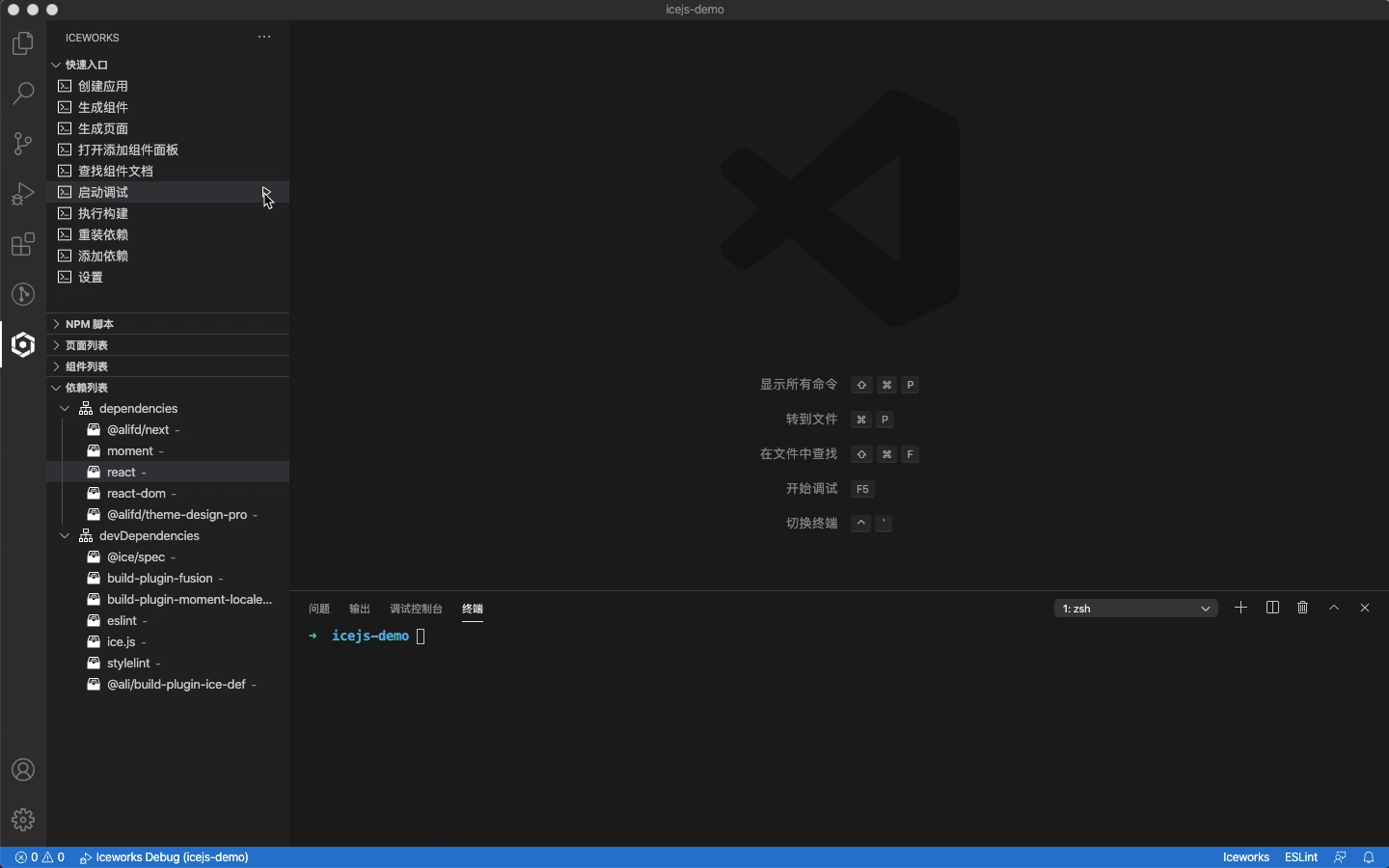Open notifications bell in status bar
Screen dimensions: 1389x868
(x=1369, y=857)
